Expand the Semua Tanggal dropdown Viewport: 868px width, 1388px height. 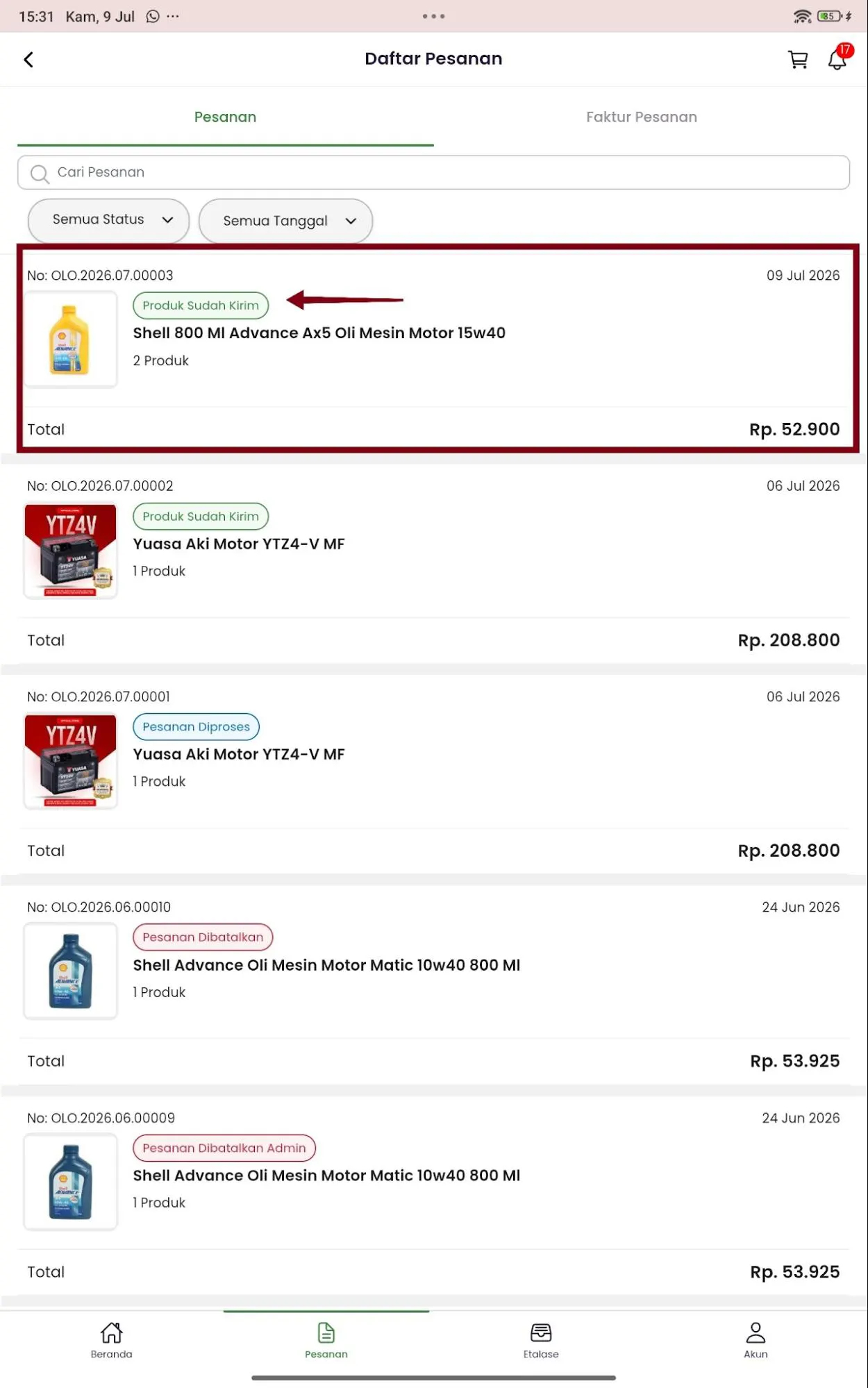(x=285, y=221)
